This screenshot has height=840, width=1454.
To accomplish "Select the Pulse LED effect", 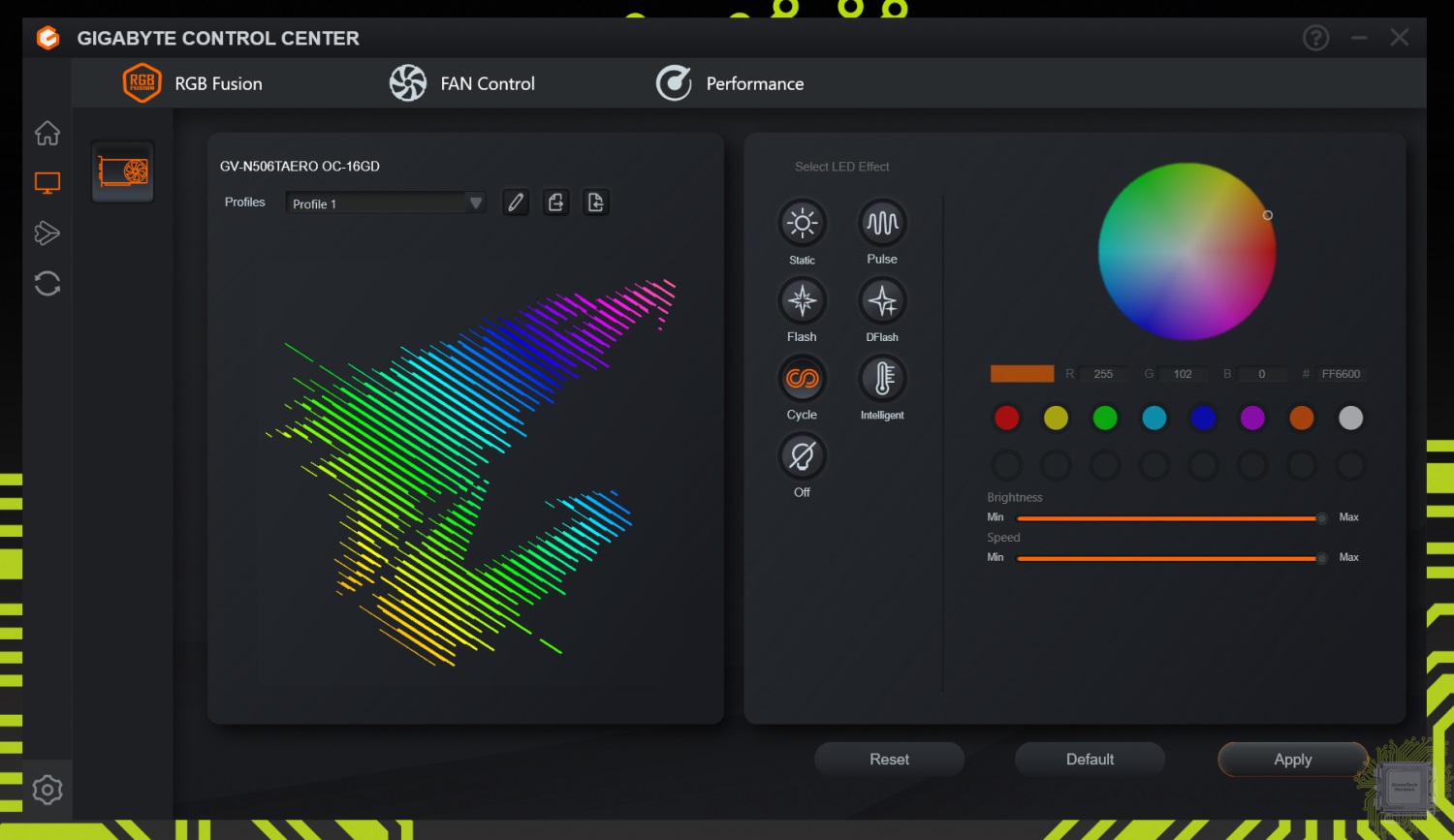I will coord(882,223).
